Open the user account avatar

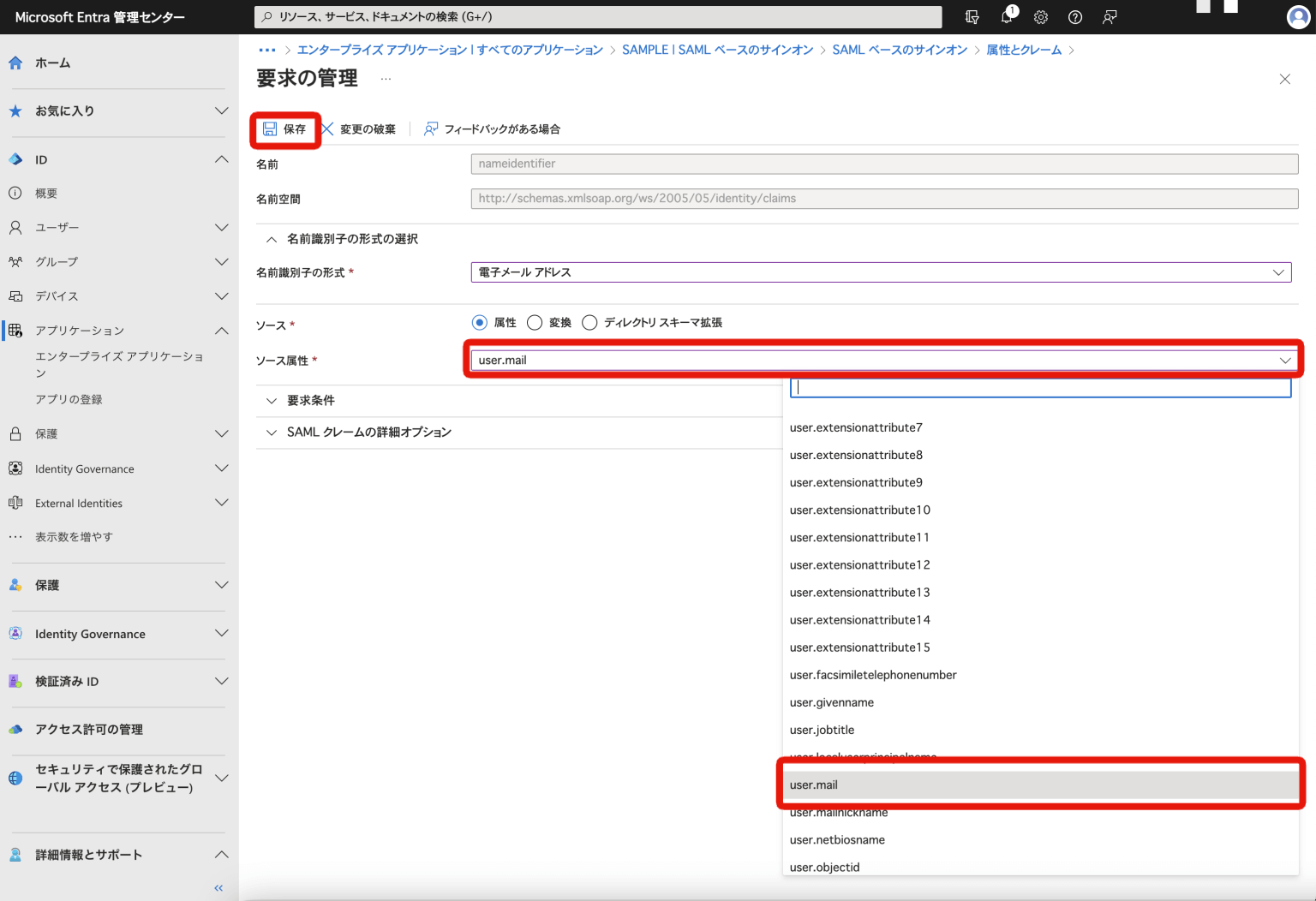pyautogui.click(x=1299, y=17)
